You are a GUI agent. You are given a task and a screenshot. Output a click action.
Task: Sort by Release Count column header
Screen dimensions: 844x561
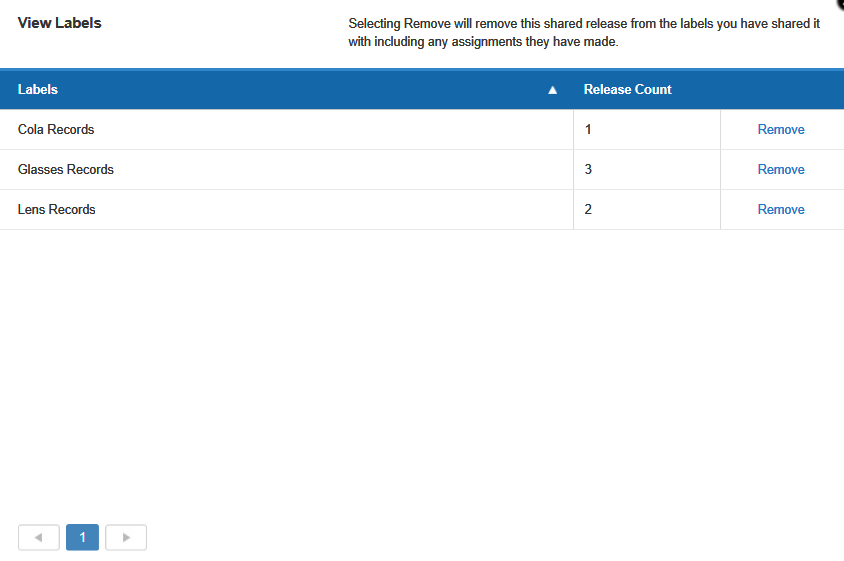[628, 89]
